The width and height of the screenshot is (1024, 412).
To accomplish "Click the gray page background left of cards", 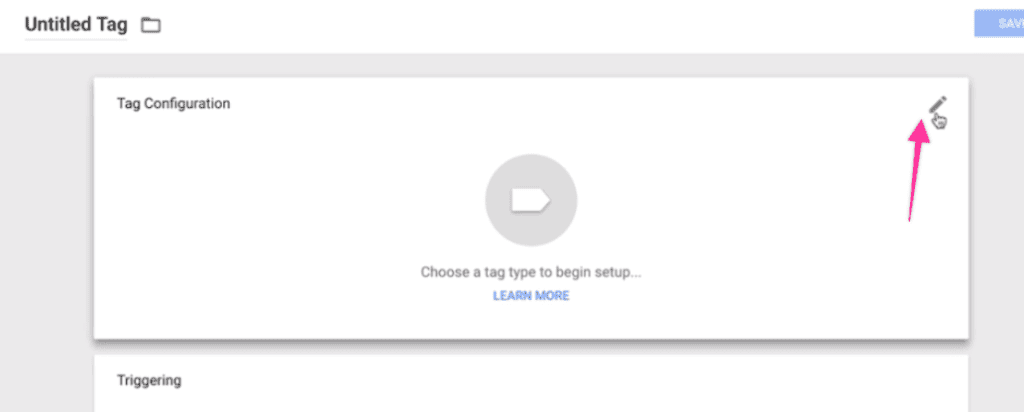I will click(x=46, y=229).
